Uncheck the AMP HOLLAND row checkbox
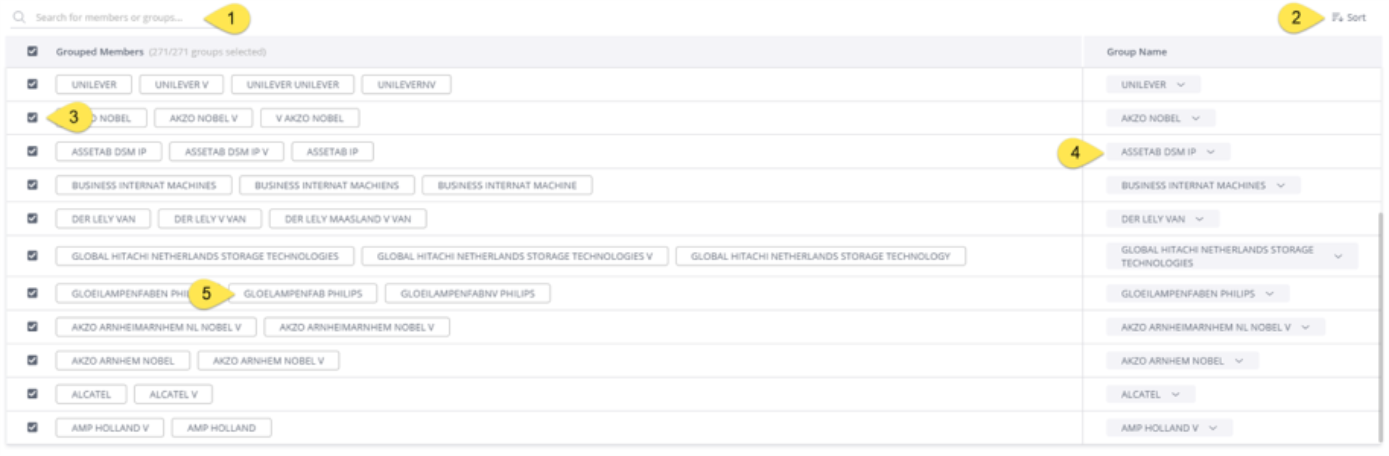 [x=33, y=426]
